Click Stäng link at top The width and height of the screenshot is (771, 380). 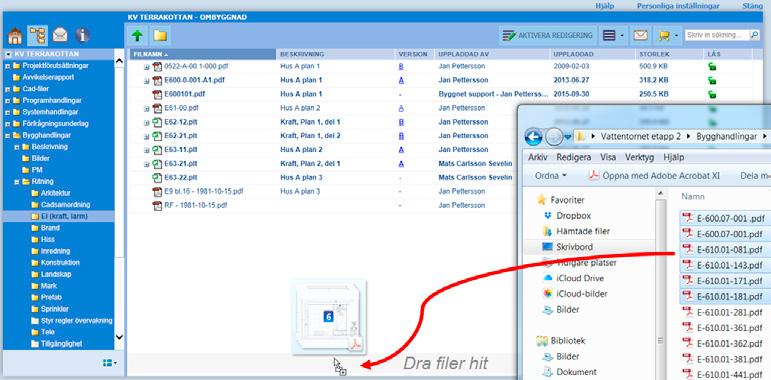click(752, 6)
